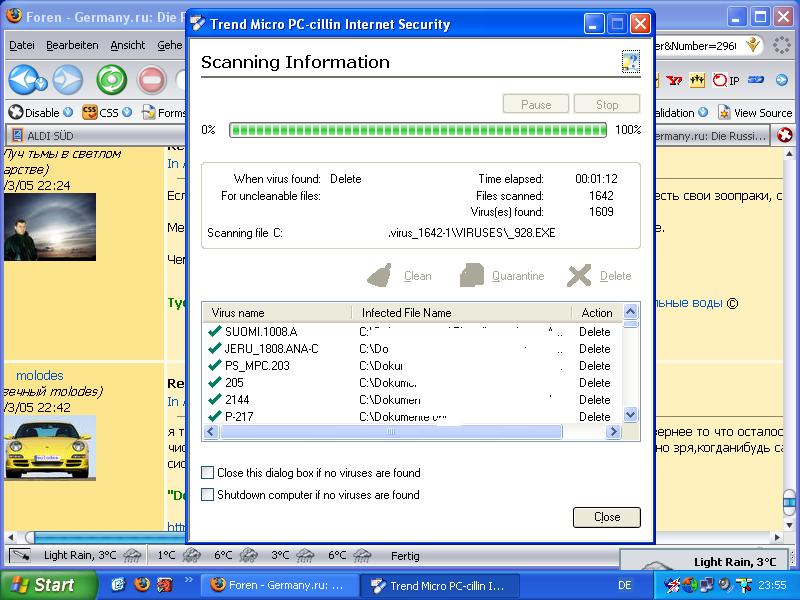The width and height of the screenshot is (800, 600).
Task: Click the red Yahoo bookmark icon
Action: [674, 80]
